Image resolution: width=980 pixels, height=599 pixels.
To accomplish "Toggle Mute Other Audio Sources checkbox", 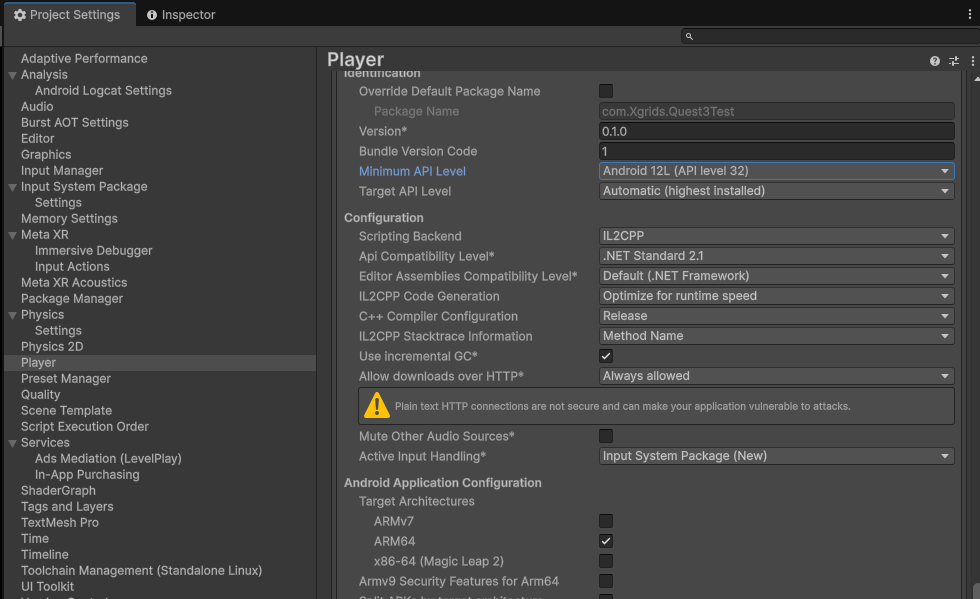I will (606, 436).
